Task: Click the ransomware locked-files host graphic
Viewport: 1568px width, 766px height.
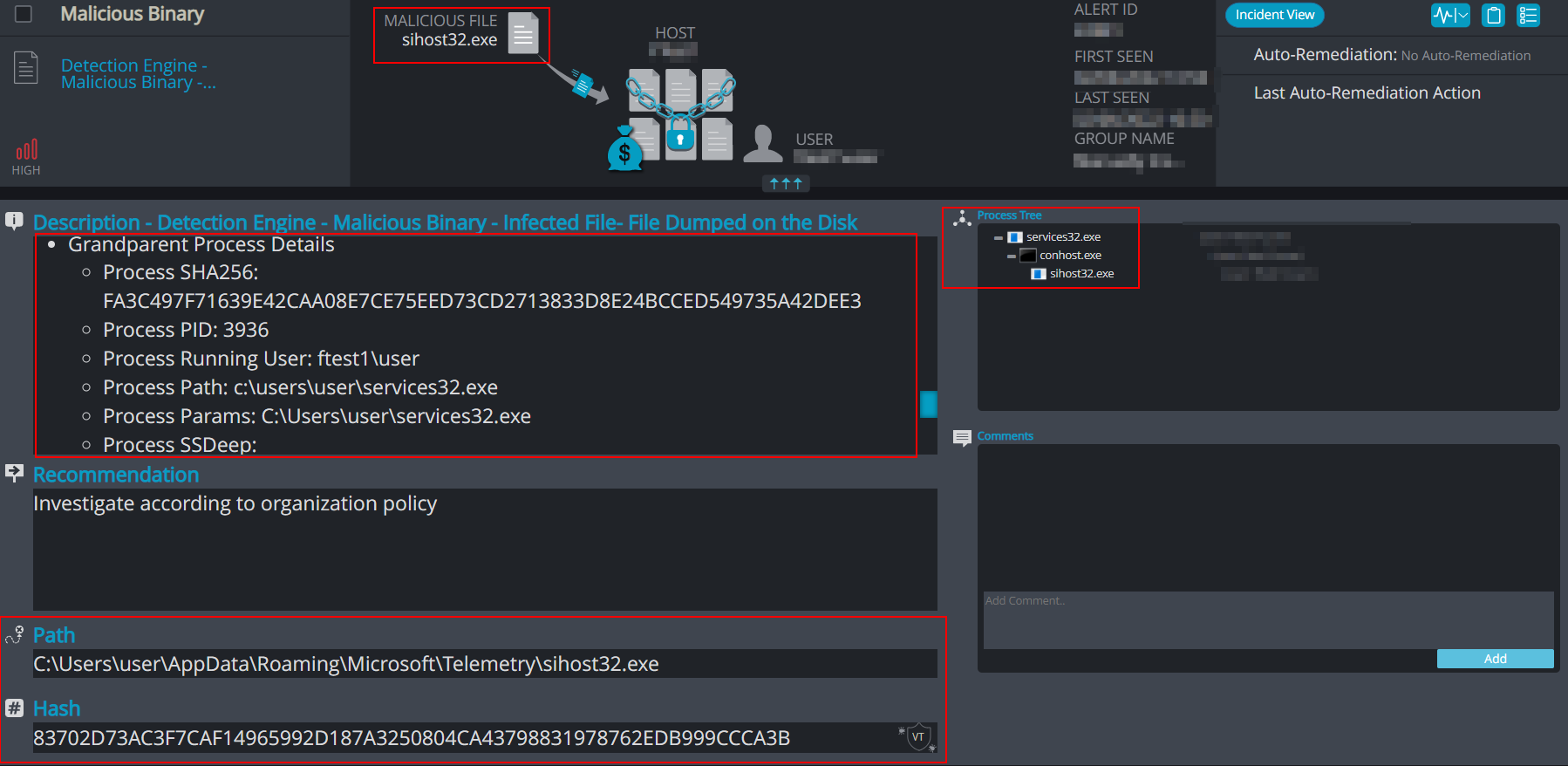Action: (681, 114)
